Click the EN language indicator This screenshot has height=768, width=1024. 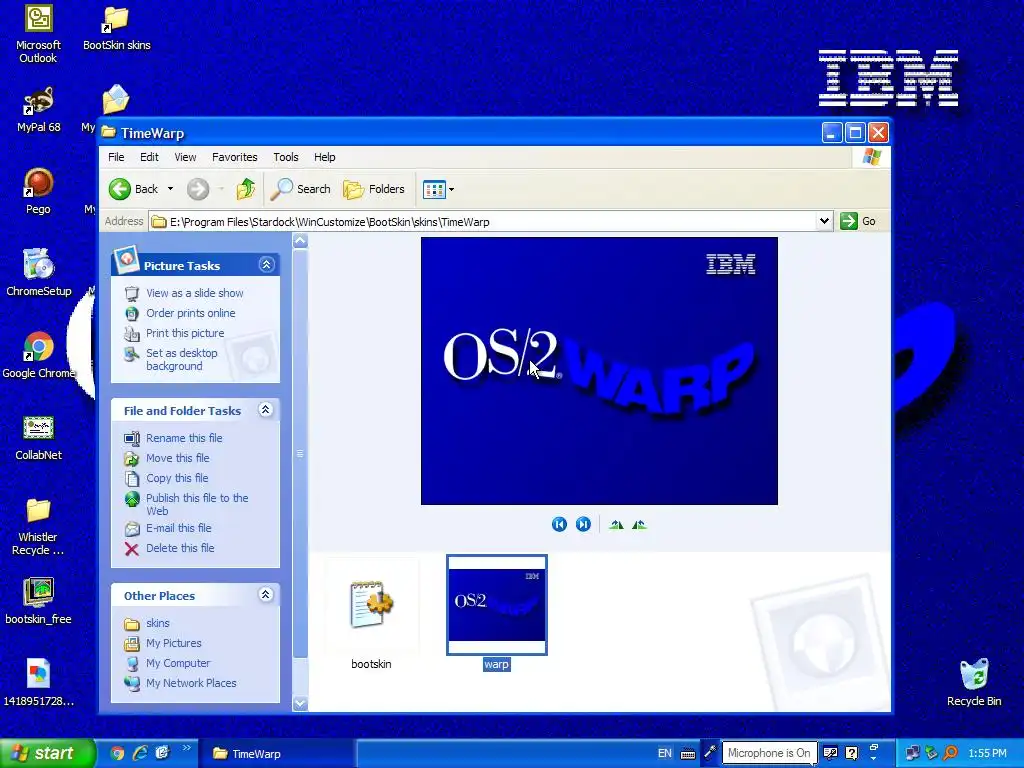pos(665,754)
